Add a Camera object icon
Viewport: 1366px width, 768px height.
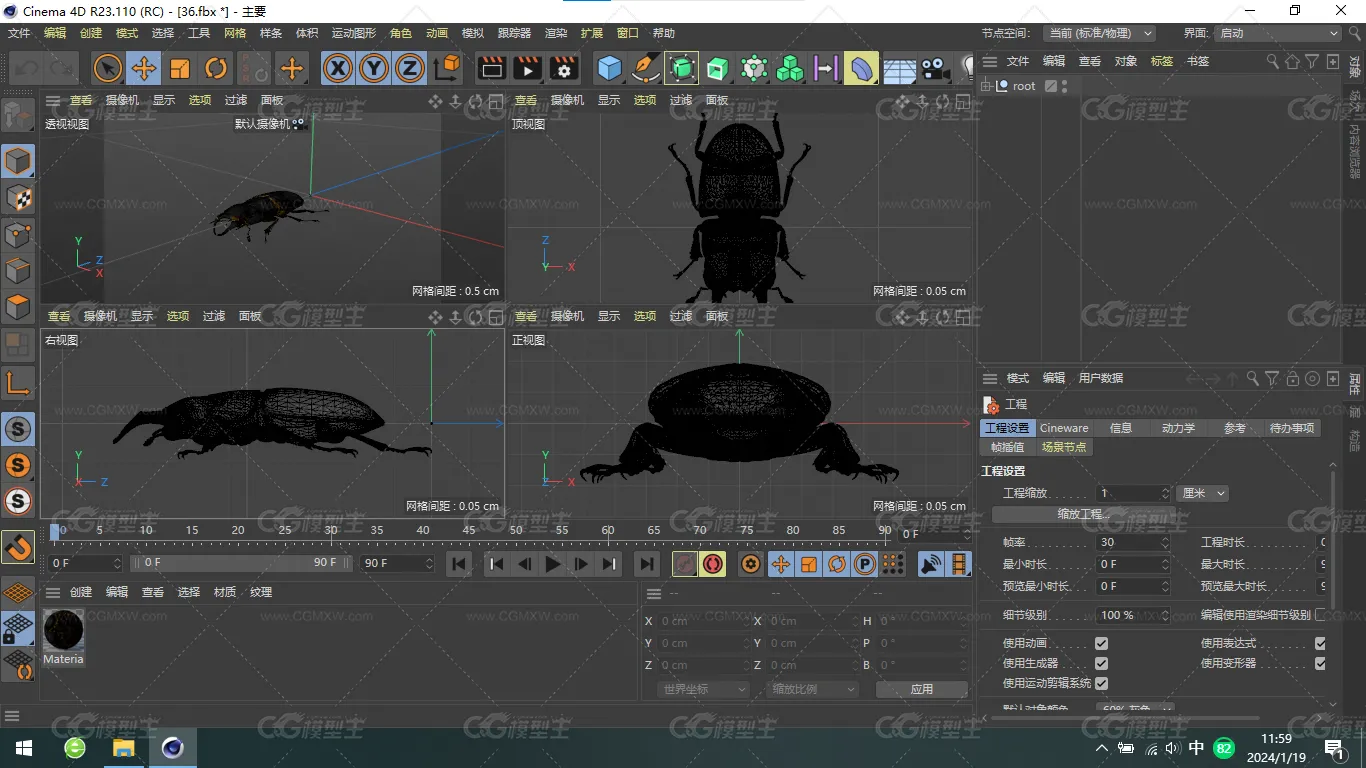coord(935,68)
